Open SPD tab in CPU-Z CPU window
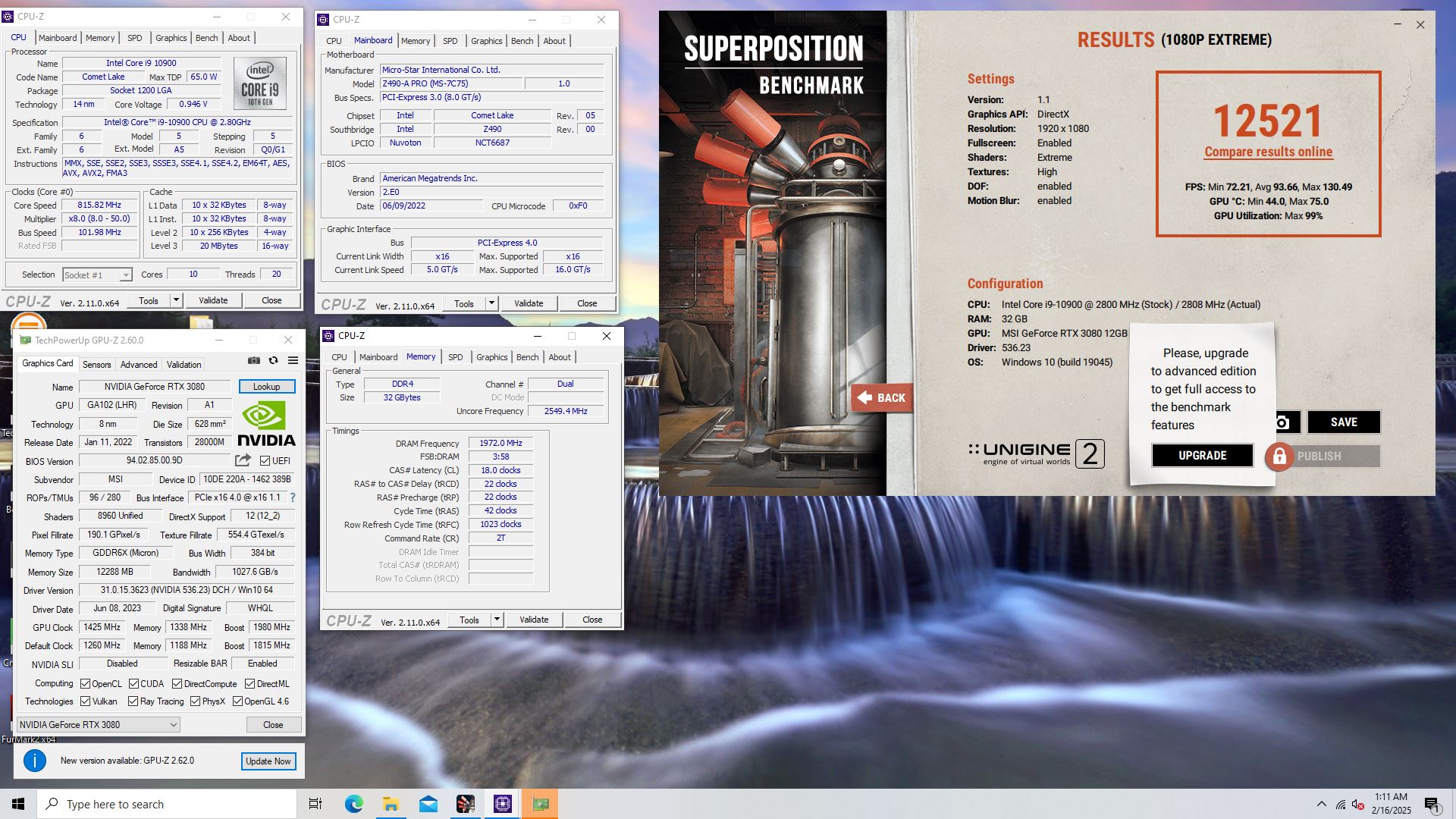The width and height of the screenshot is (1456, 819). pos(134,38)
